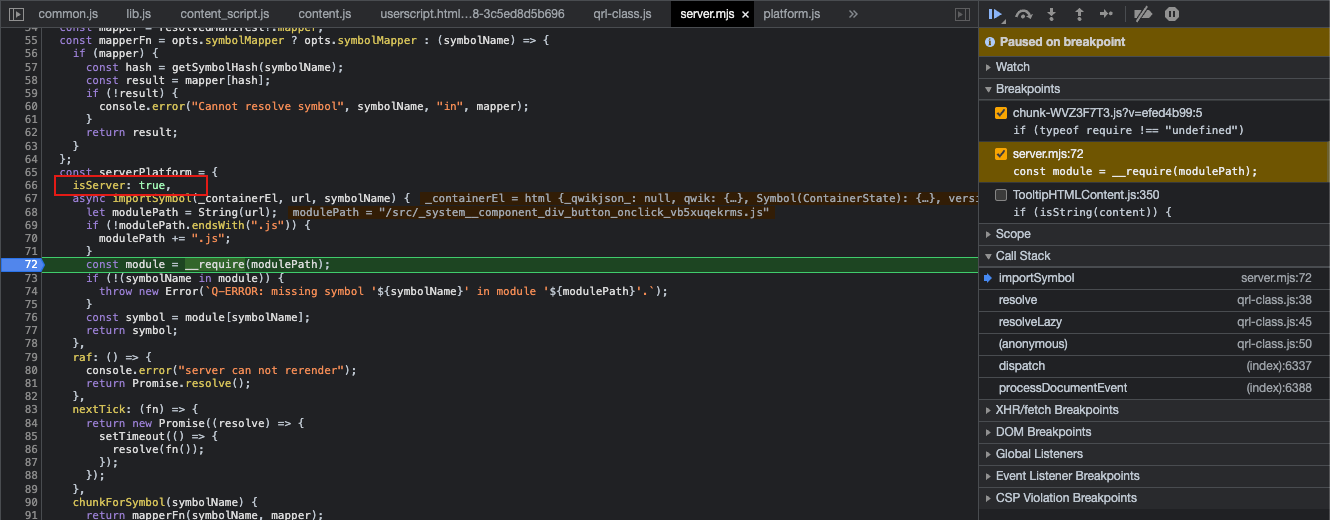
Task: Open the userscript.html tab
Action: pyautogui.click(x=472, y=14)
